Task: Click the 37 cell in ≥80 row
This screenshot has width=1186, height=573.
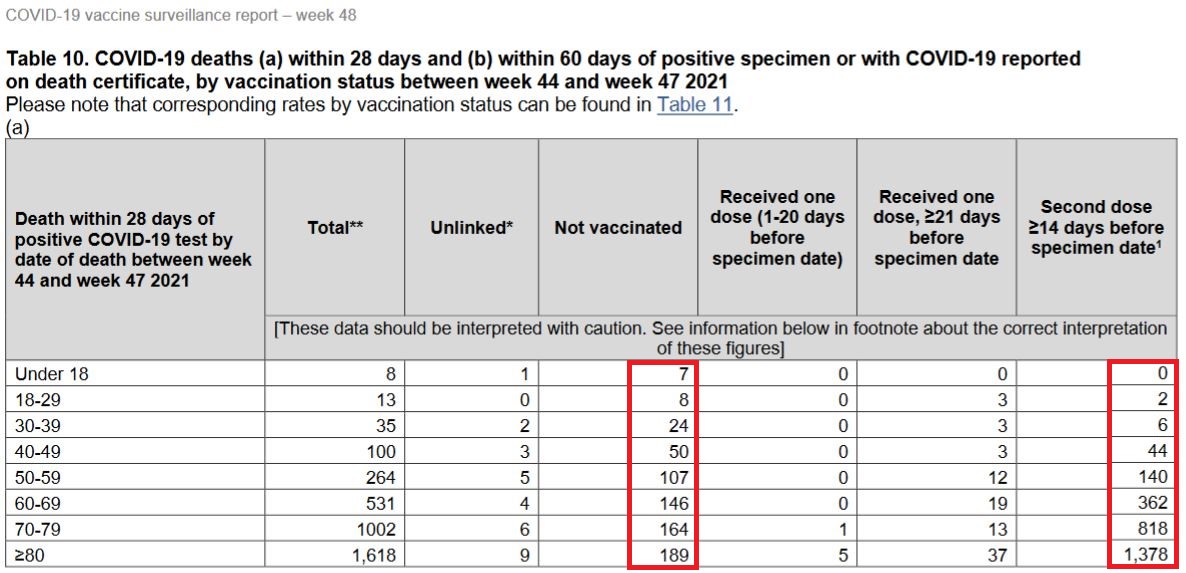Action: pos(998,556)
